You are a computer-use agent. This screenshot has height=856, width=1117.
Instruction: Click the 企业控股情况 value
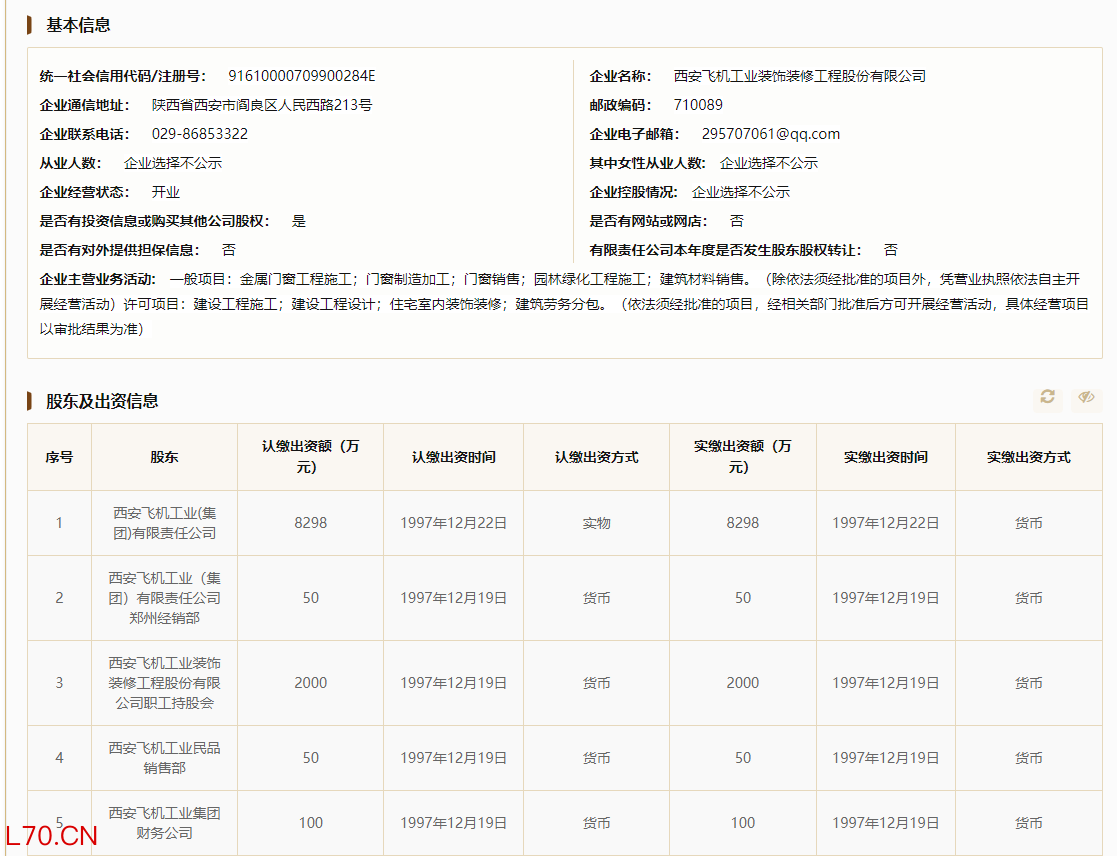tap(740, 192)
